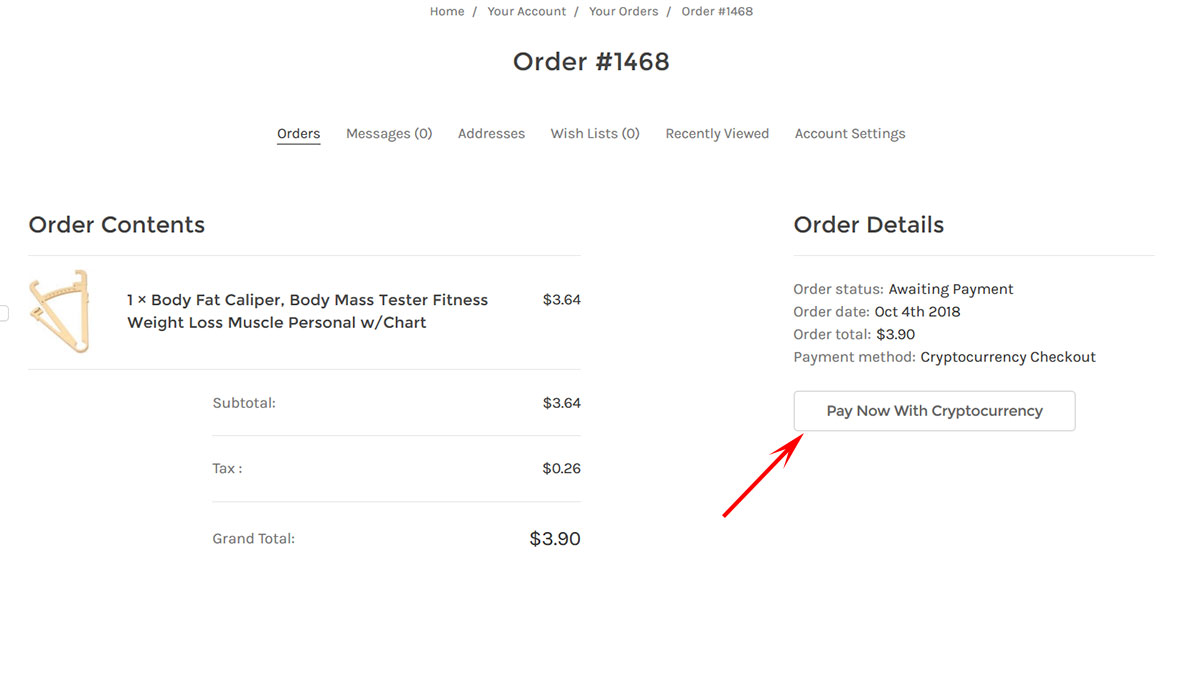Tick the checkbox beside the caliper item
This screenshot has height=675, width=1200.
pyautogui.click(x=3, y=313)
